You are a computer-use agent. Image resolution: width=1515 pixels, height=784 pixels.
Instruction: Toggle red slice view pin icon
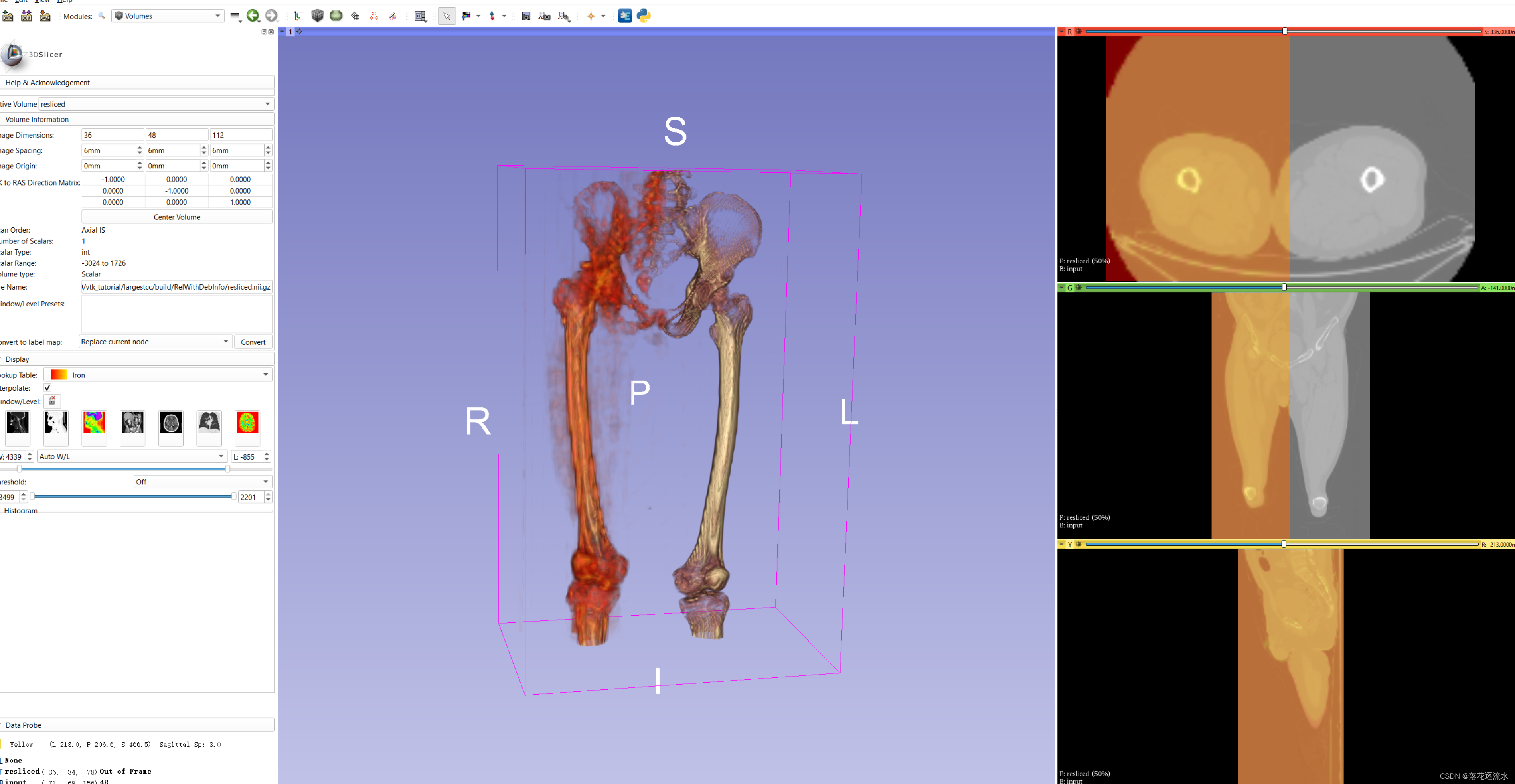[x=1062, y=32]
